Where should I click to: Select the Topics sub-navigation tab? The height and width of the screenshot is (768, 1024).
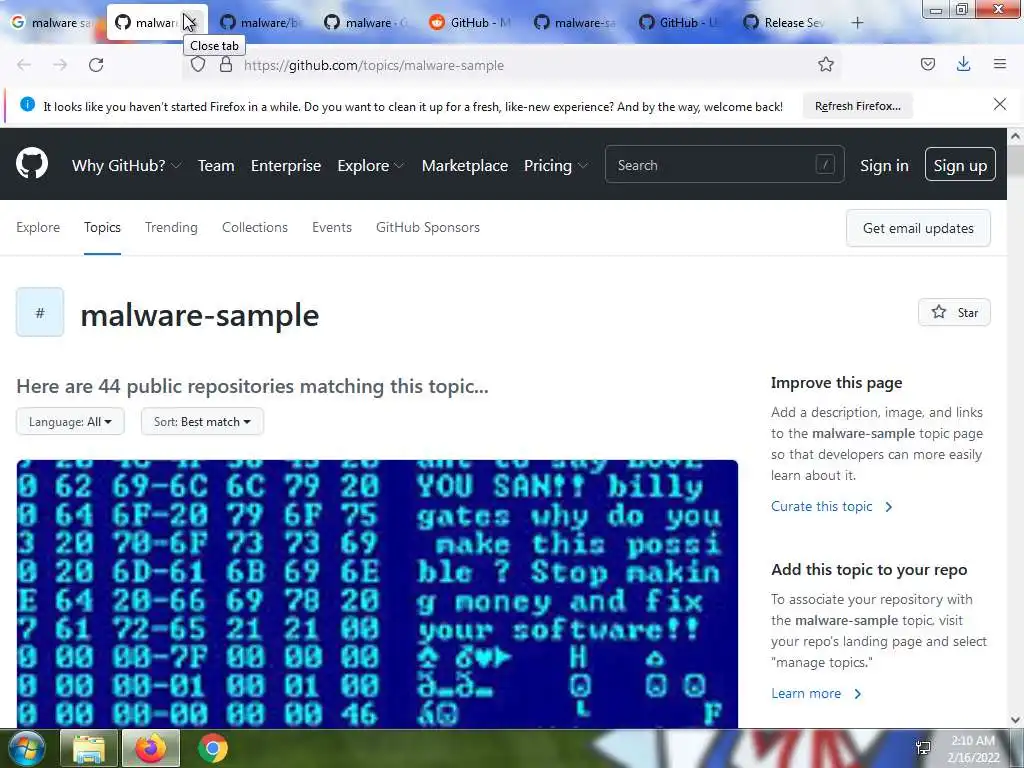click(102, 227)
